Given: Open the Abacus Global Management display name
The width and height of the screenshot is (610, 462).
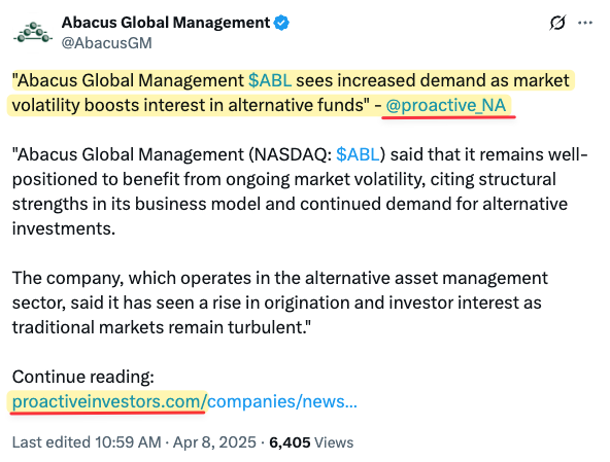Looking at the screenshot, I should point(166,23).
